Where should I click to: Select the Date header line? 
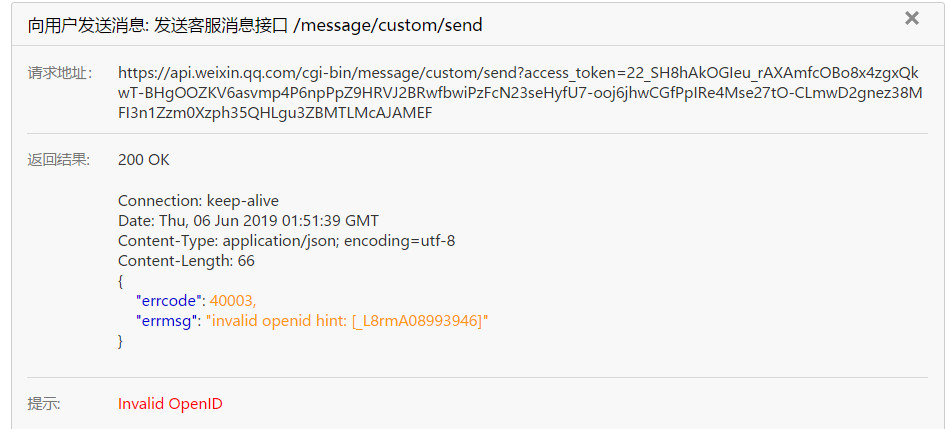pyautogui.click(x=248, y=221)
